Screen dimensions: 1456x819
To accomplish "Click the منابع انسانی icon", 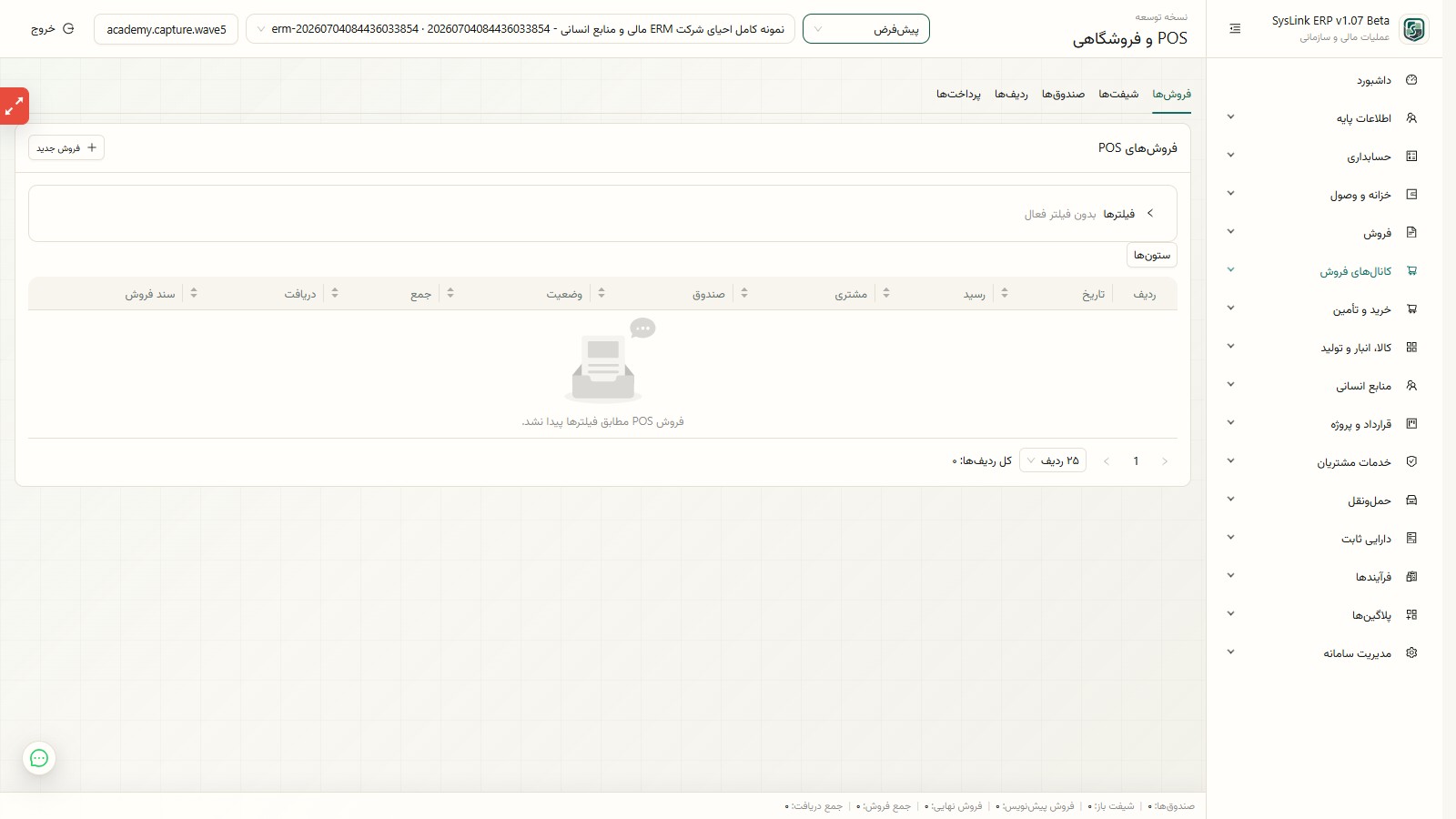I will [x=1411, y=386].
